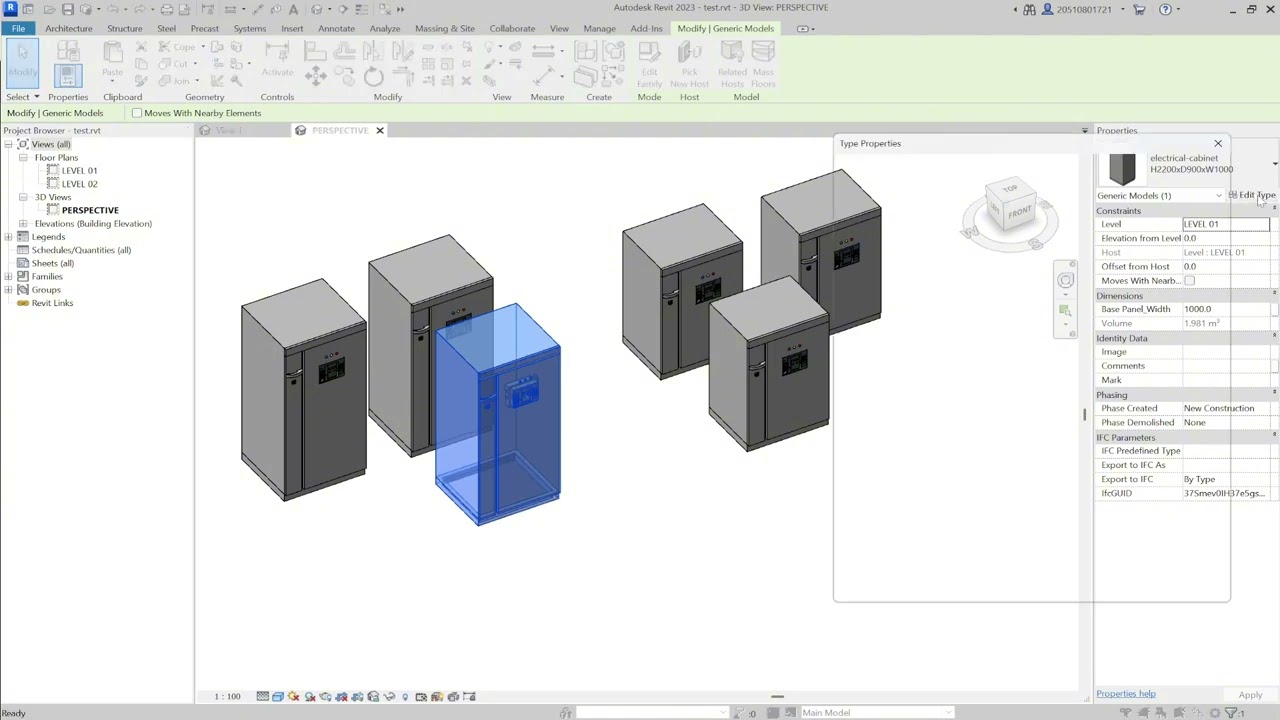
Task: Close the Type Properties dialog
Action: point(1218,144)
